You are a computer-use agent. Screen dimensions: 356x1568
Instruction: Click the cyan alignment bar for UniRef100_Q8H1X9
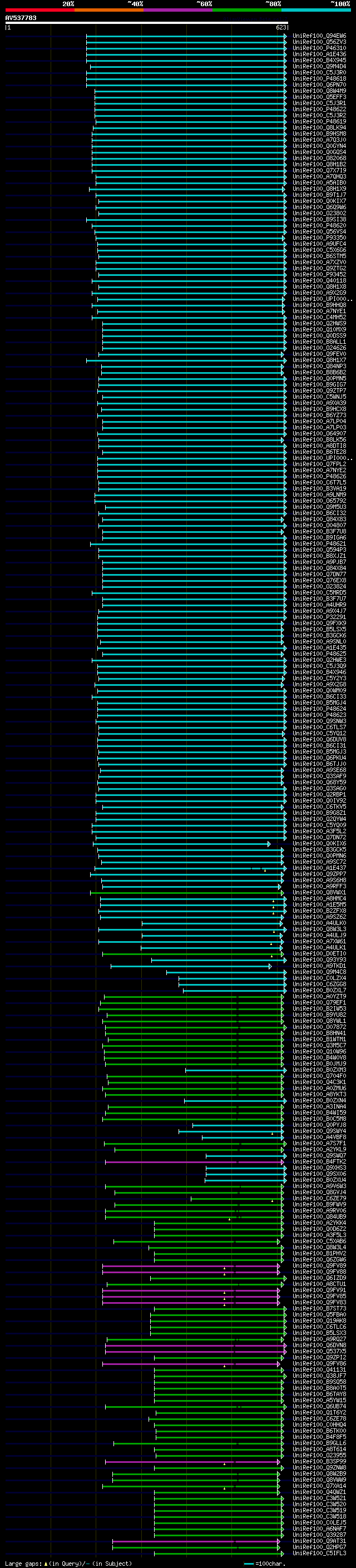click(x=187, y=189)
